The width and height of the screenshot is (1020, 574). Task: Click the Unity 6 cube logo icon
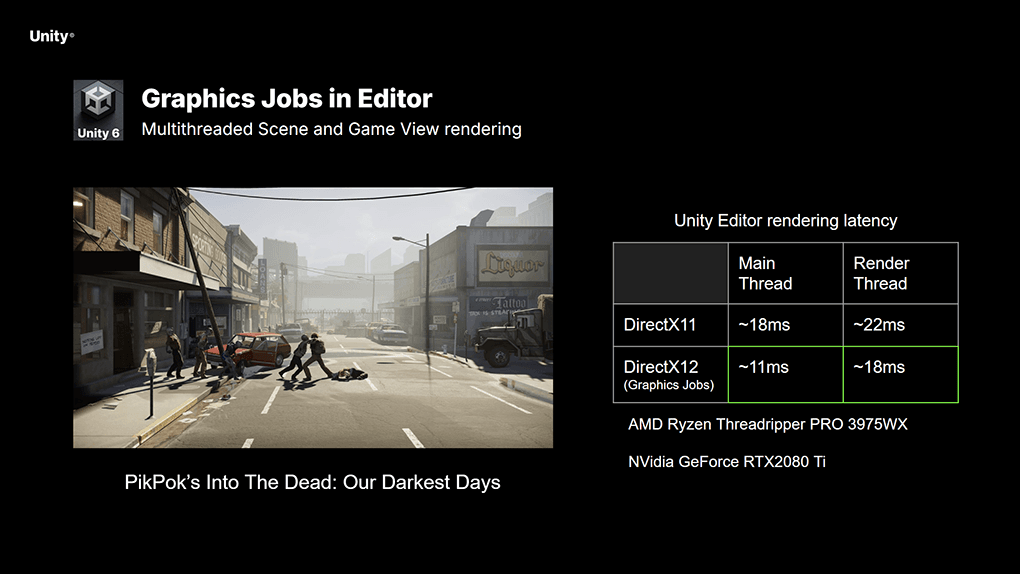point(98,110)
